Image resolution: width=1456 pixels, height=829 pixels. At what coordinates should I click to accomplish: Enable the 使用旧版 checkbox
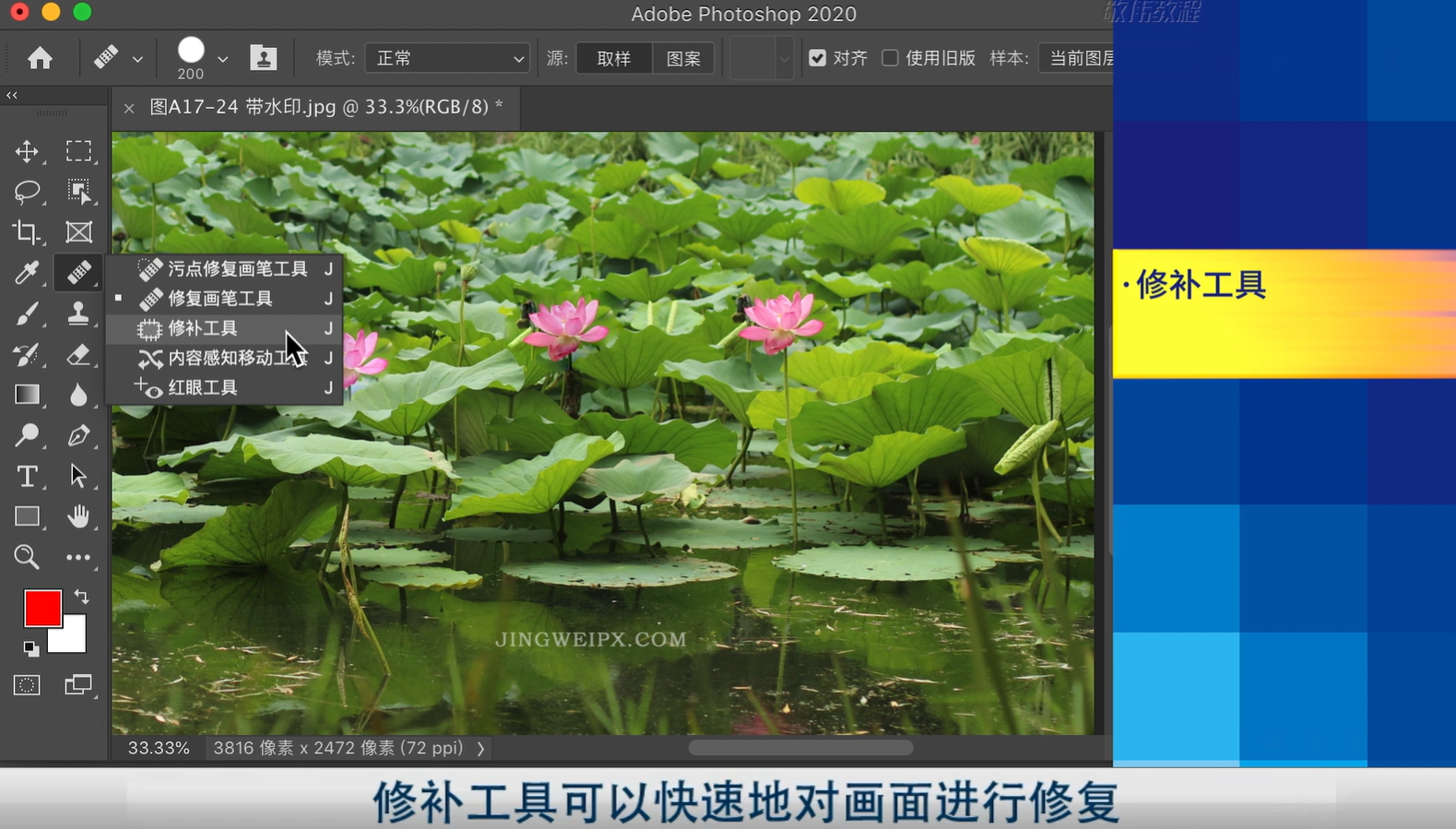tap(890, 58)
